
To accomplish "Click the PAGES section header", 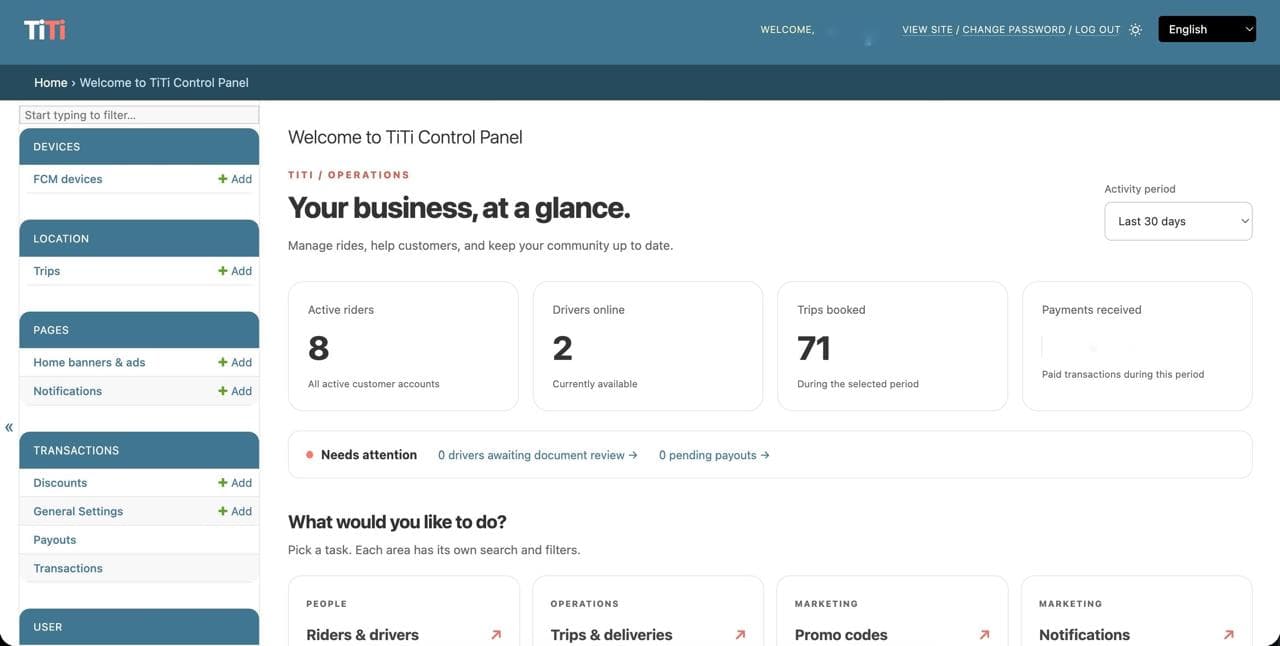I will coord(139,330).
